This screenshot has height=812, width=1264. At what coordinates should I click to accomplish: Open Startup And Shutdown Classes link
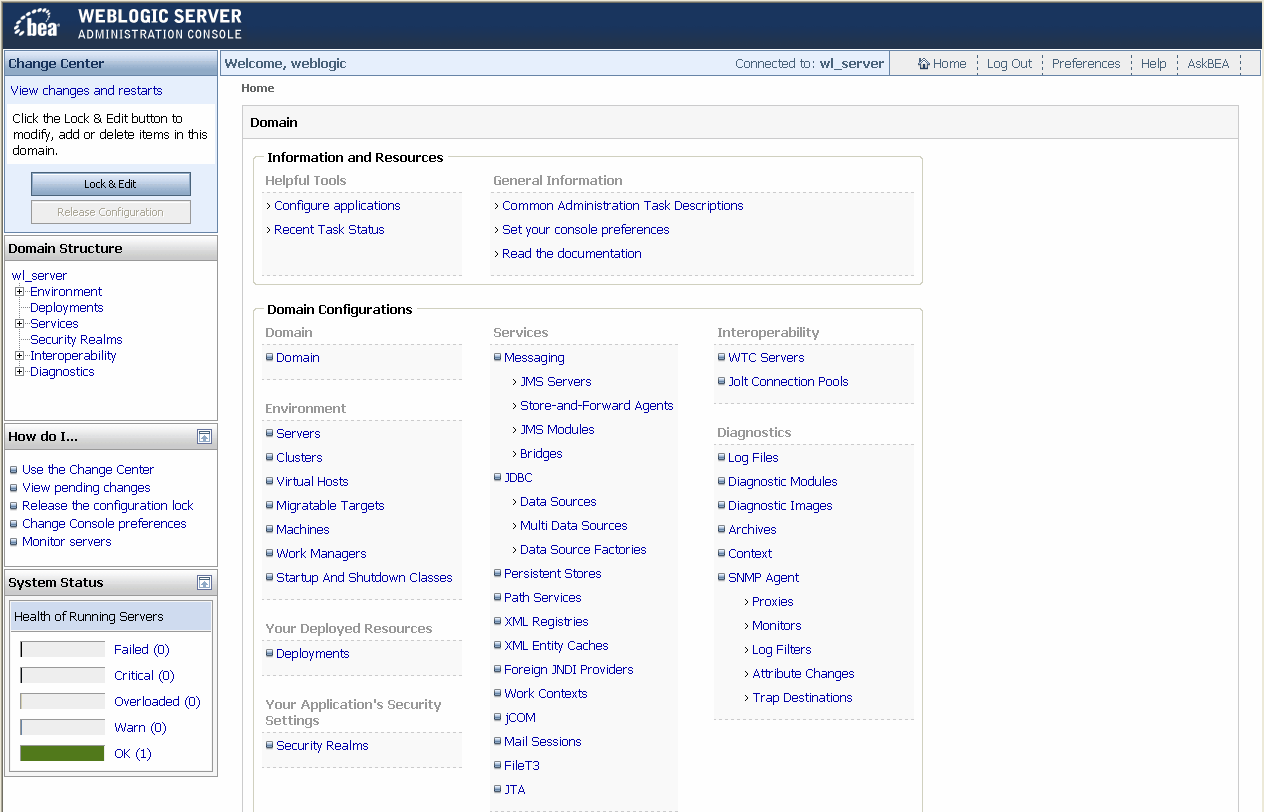pos(364,577)
